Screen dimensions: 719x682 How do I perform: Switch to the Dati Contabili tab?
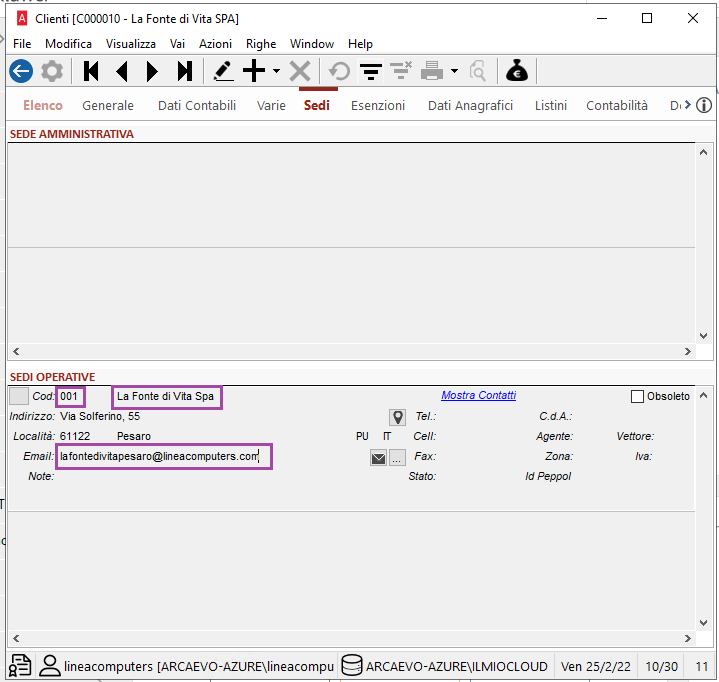pos(197,105)
